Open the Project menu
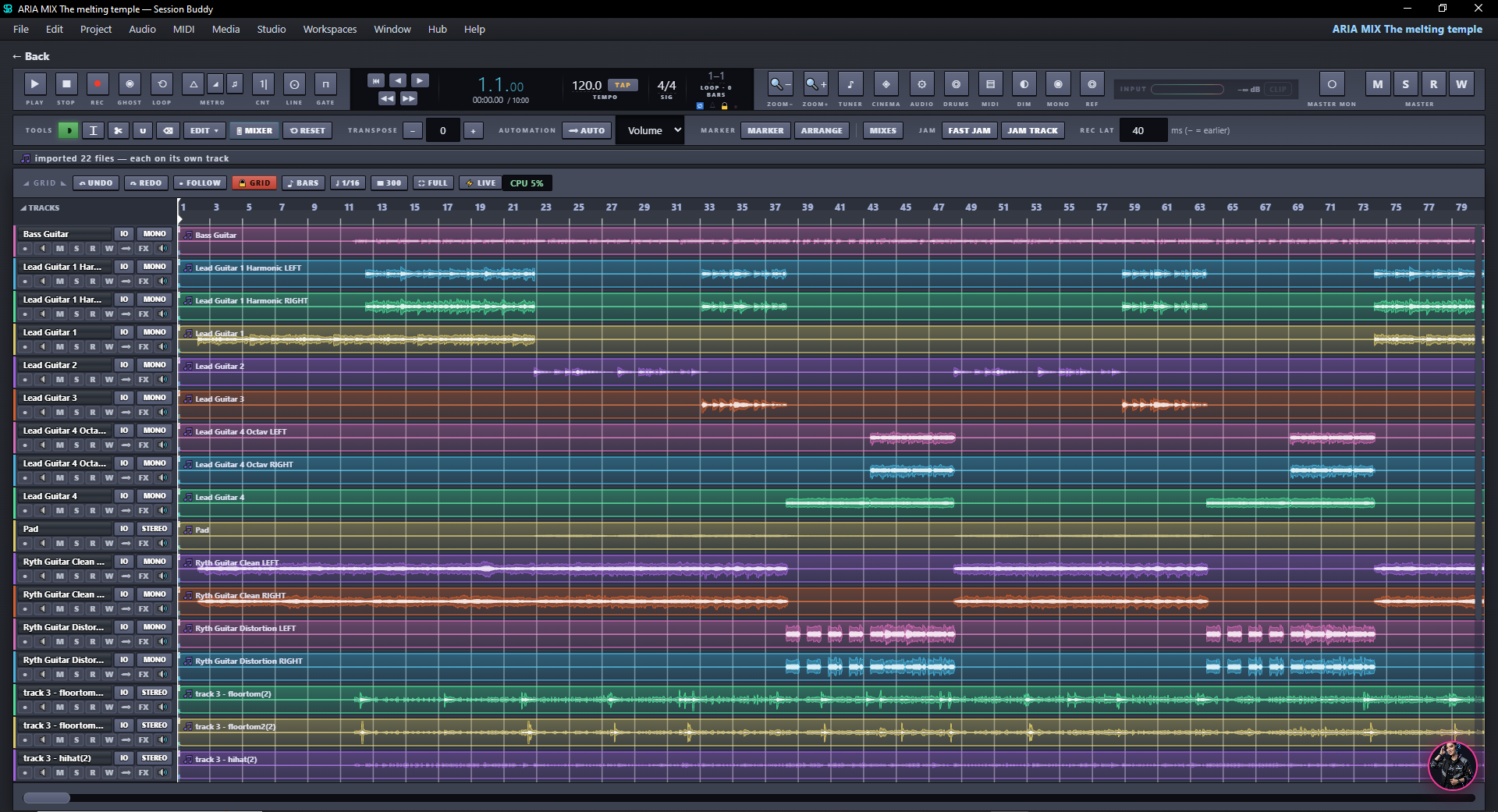This screenshot has height=812, width=1498. click(x=96, y=29)
